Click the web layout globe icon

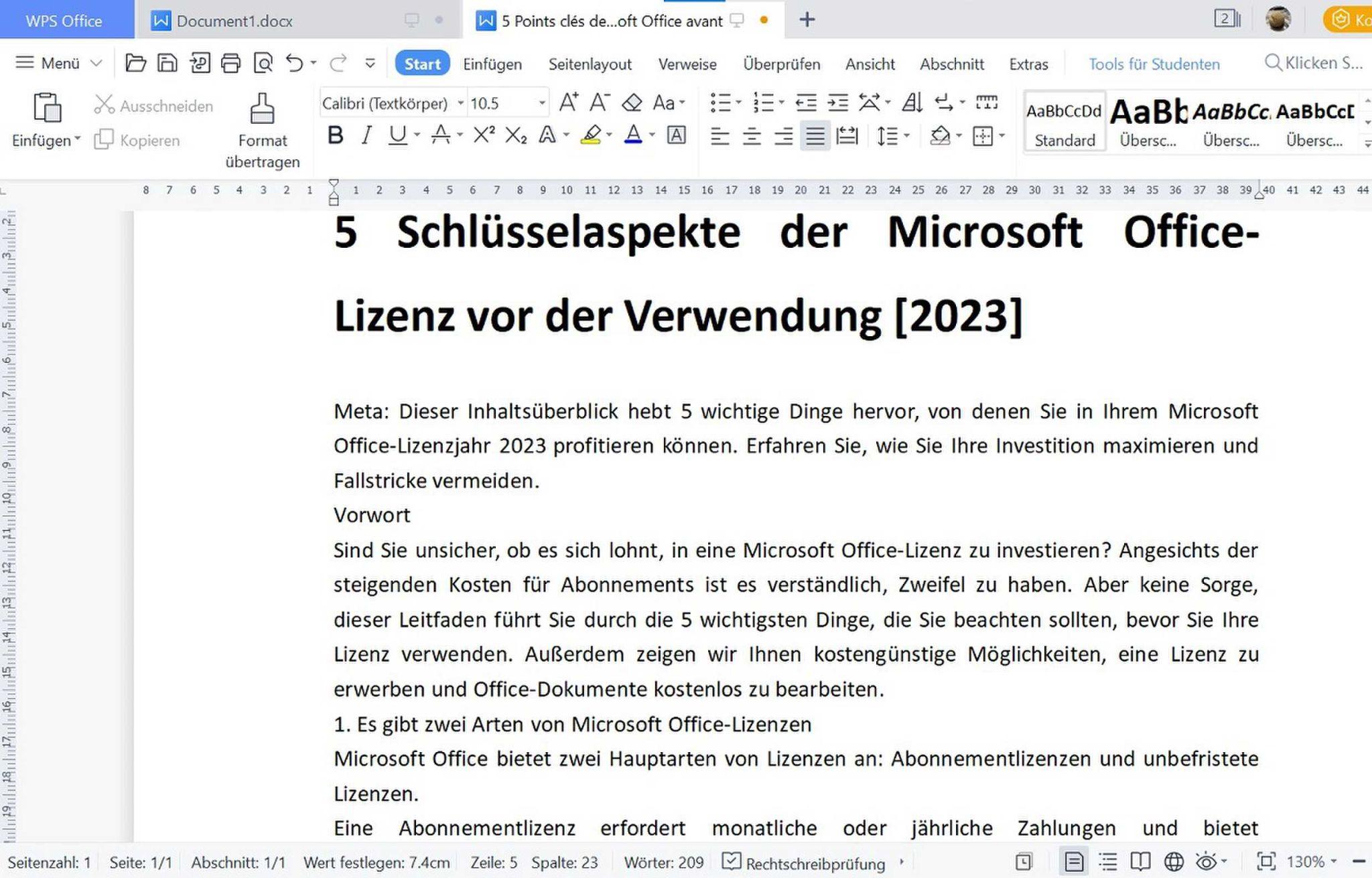1174,862
